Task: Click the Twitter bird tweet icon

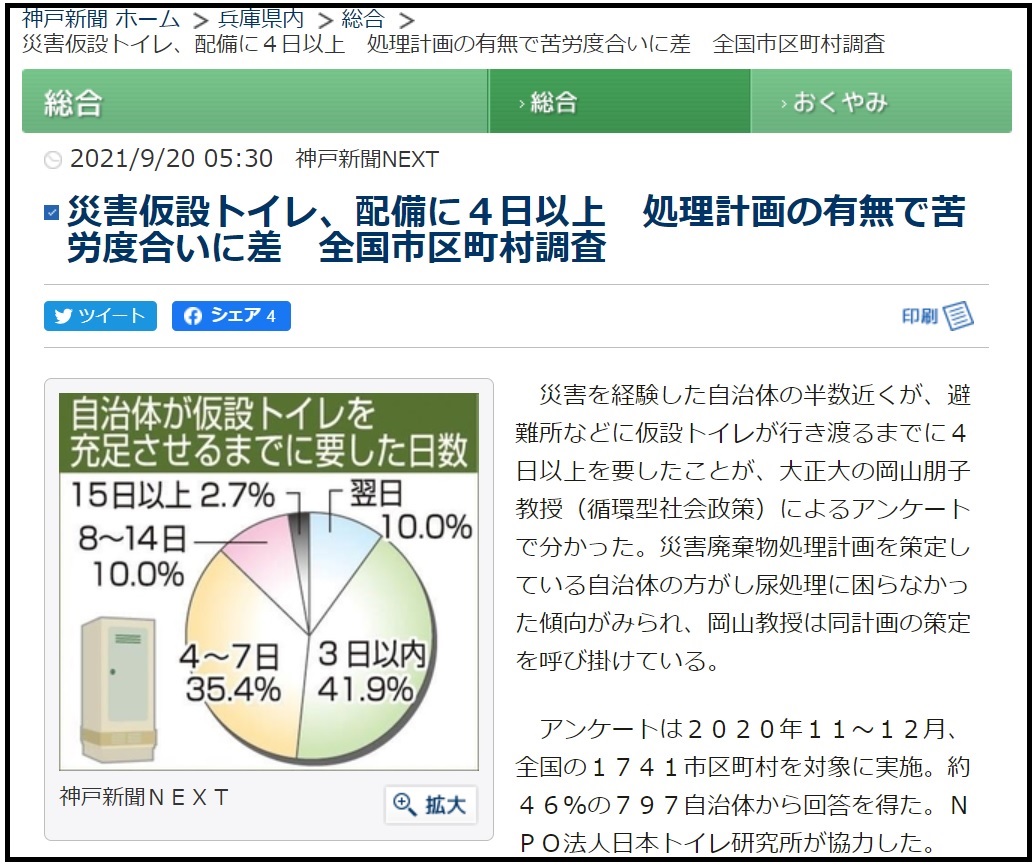Action: point(64,316)
